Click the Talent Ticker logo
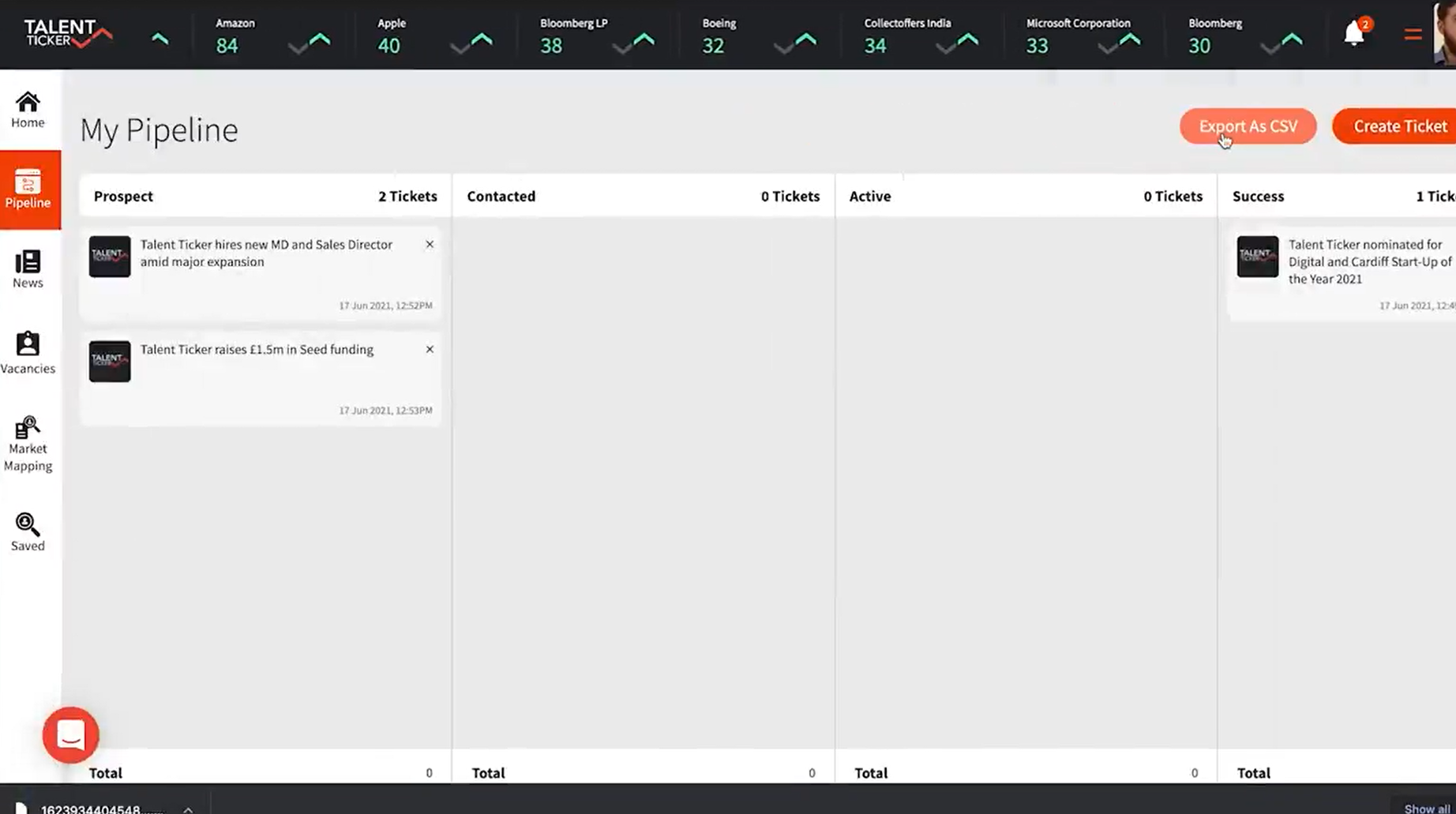 click(68, 34)
